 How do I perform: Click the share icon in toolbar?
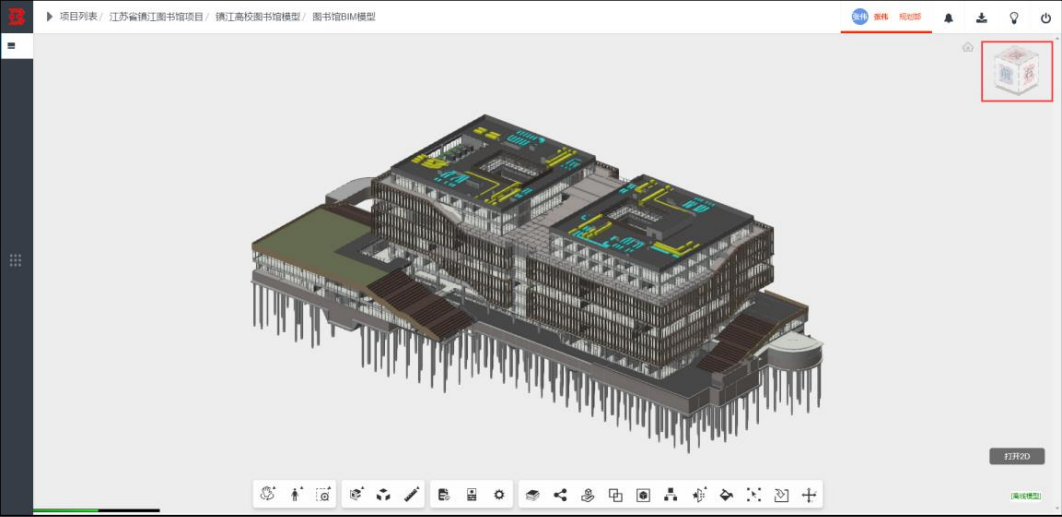560,495
